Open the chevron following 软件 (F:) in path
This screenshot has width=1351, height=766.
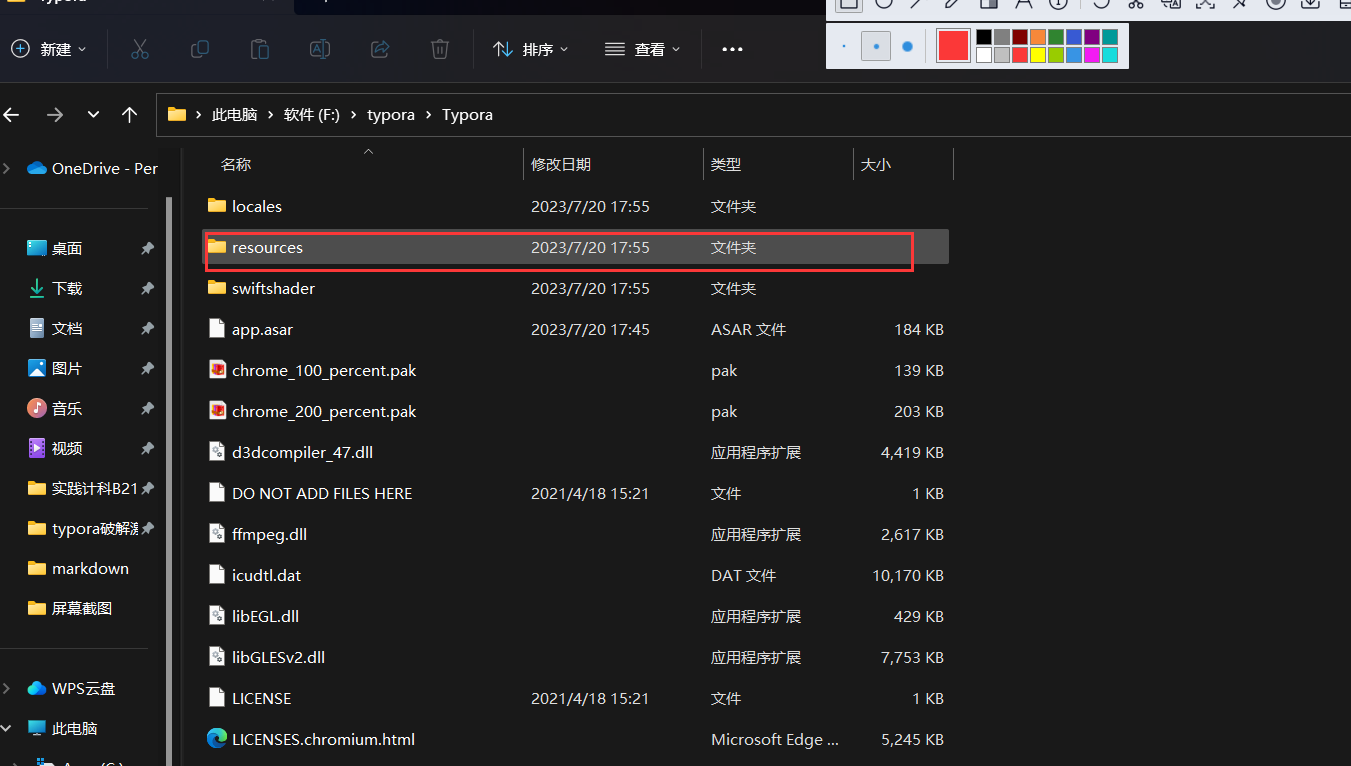point(353,115)
